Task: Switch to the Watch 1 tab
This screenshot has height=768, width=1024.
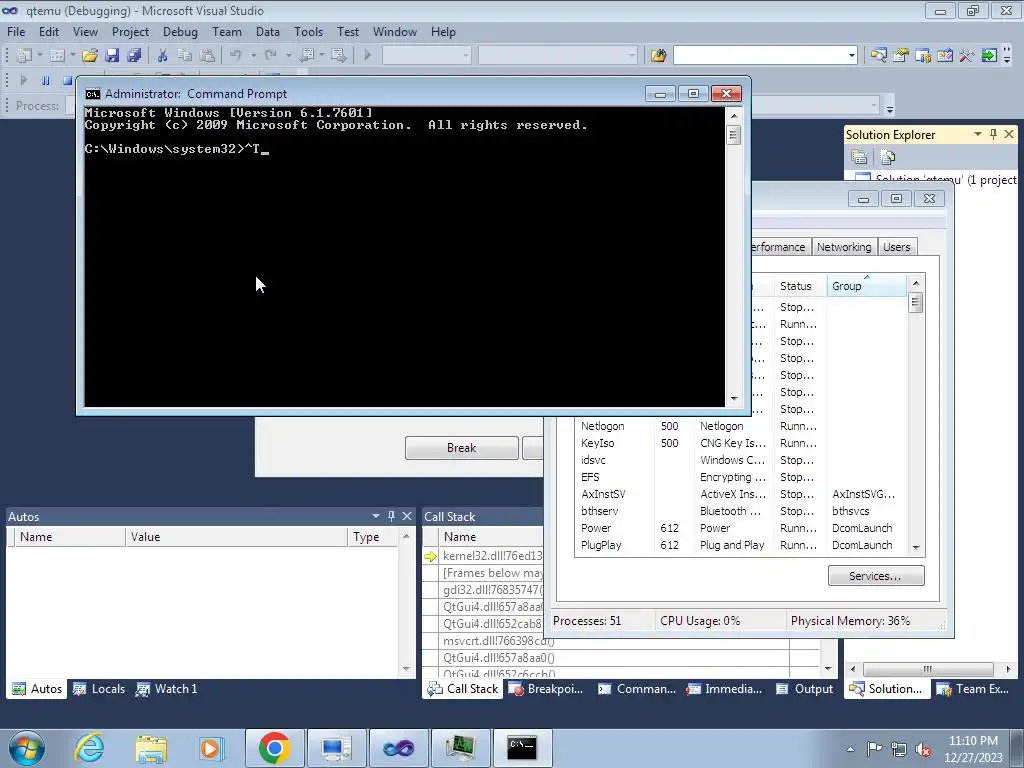Action: tap(167, 689)
